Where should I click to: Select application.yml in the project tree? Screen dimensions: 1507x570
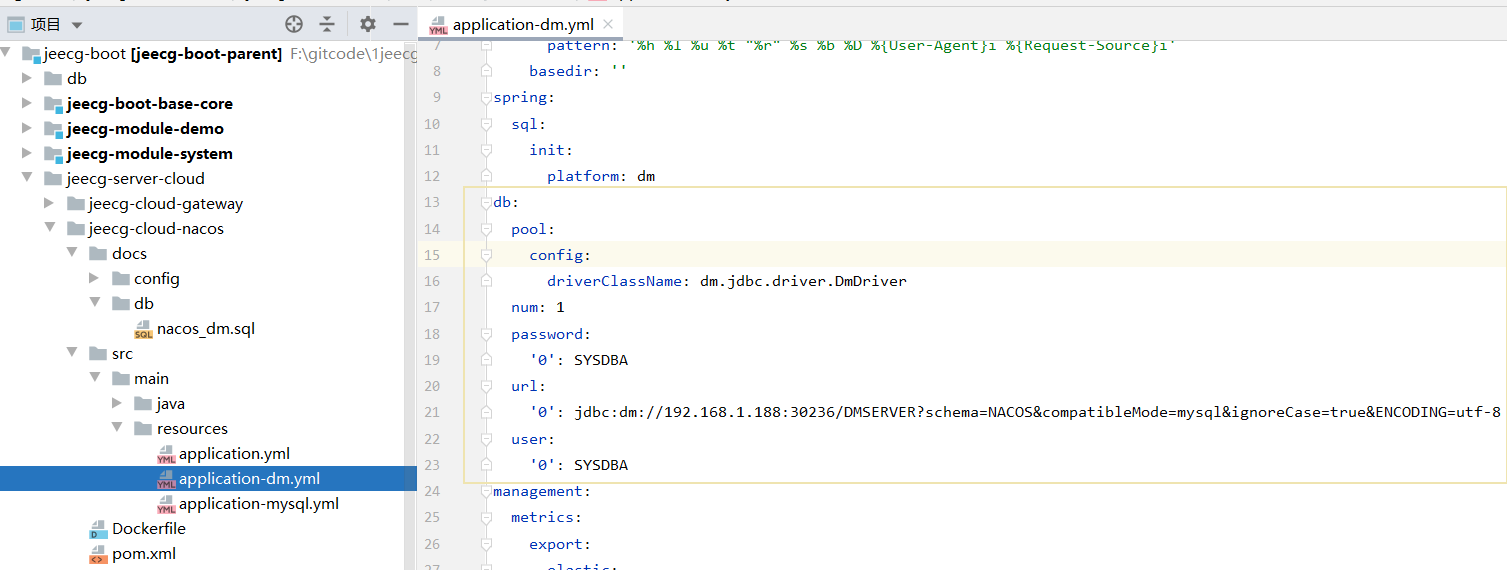click(x=234, y=454)
